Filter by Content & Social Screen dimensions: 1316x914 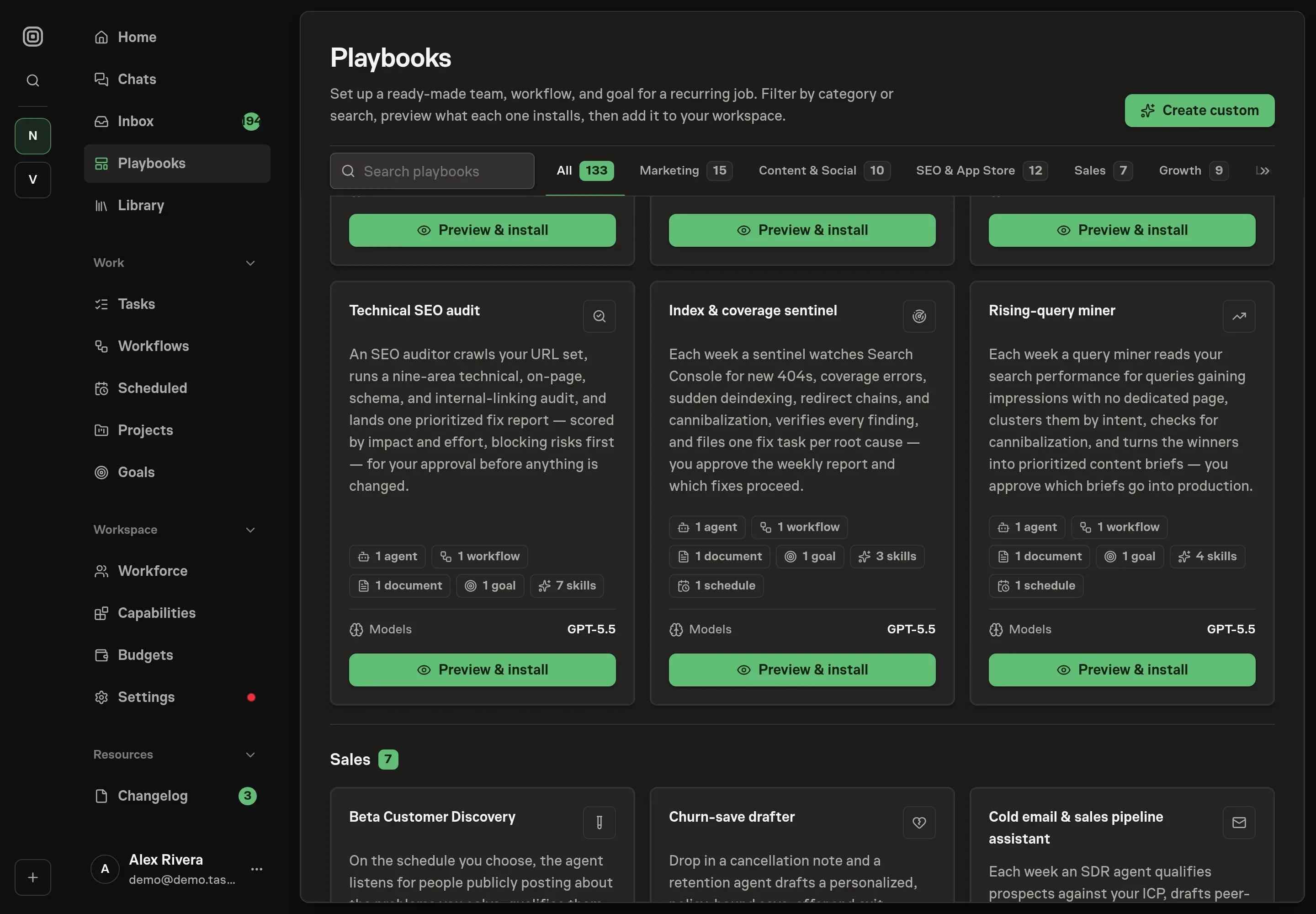click(x=824, y=170)
